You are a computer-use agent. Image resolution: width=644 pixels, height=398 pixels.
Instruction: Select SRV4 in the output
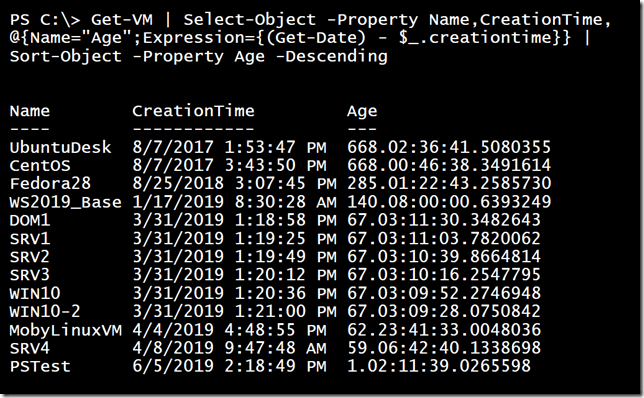[30, 348]
